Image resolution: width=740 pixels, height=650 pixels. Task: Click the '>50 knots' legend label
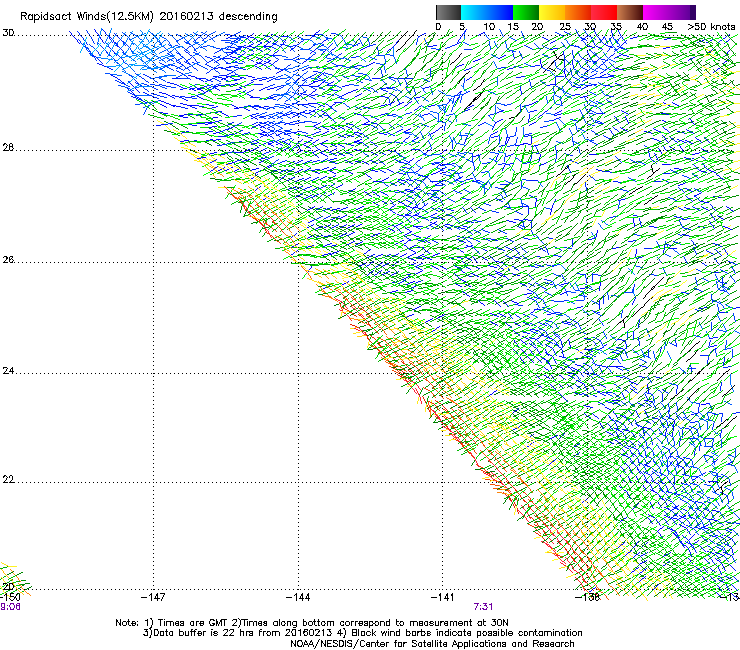pyautogui.click(x=711, y=27)
